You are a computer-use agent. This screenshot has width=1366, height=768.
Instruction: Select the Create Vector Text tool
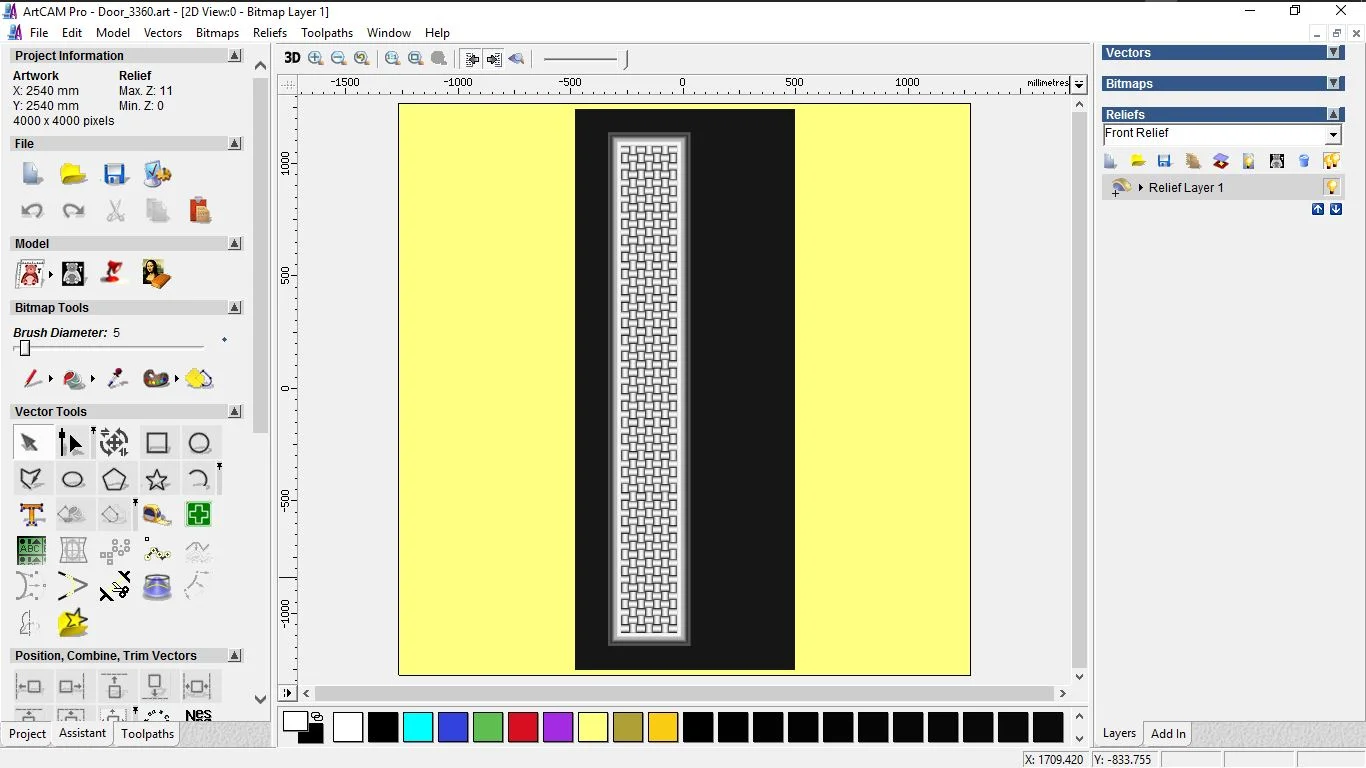(32, 515)
